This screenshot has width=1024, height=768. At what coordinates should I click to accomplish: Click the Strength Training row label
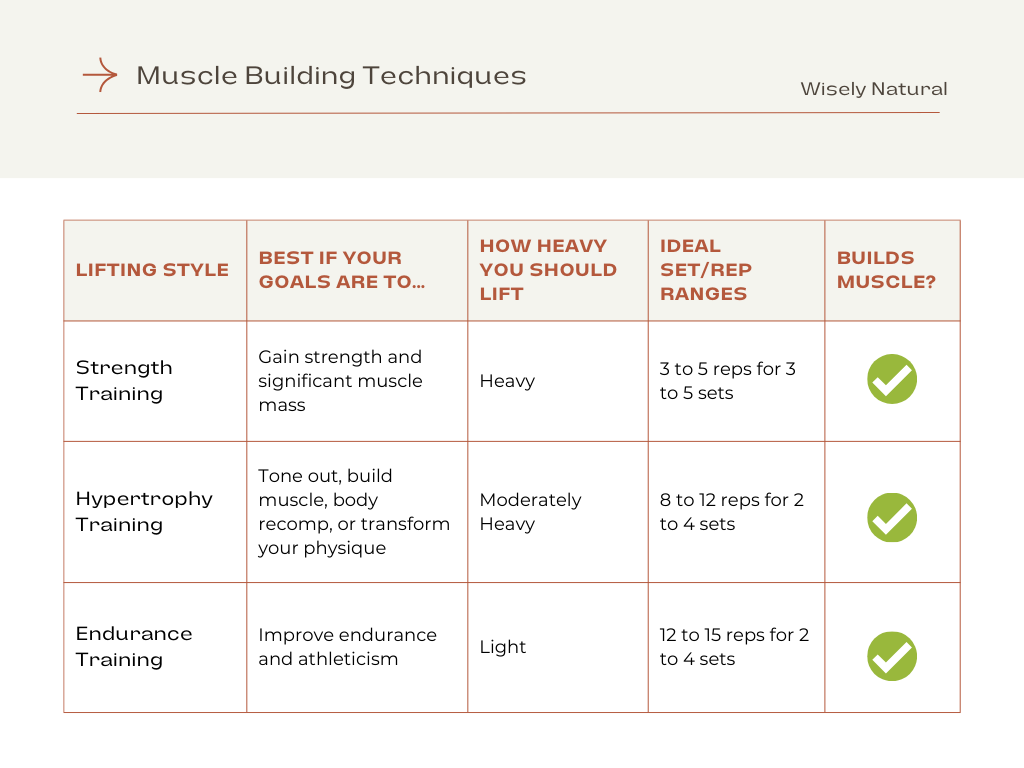(x=124, y=381)
